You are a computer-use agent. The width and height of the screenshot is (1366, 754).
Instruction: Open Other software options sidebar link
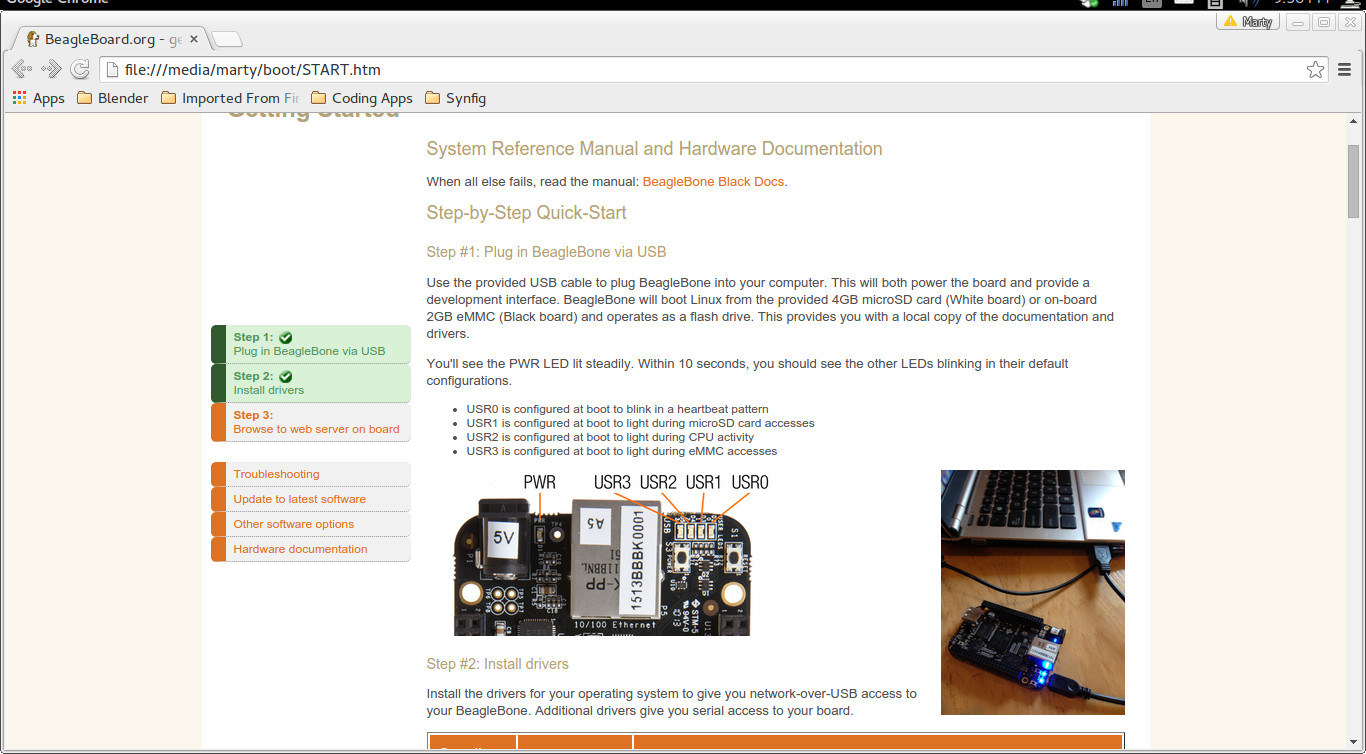311,524
